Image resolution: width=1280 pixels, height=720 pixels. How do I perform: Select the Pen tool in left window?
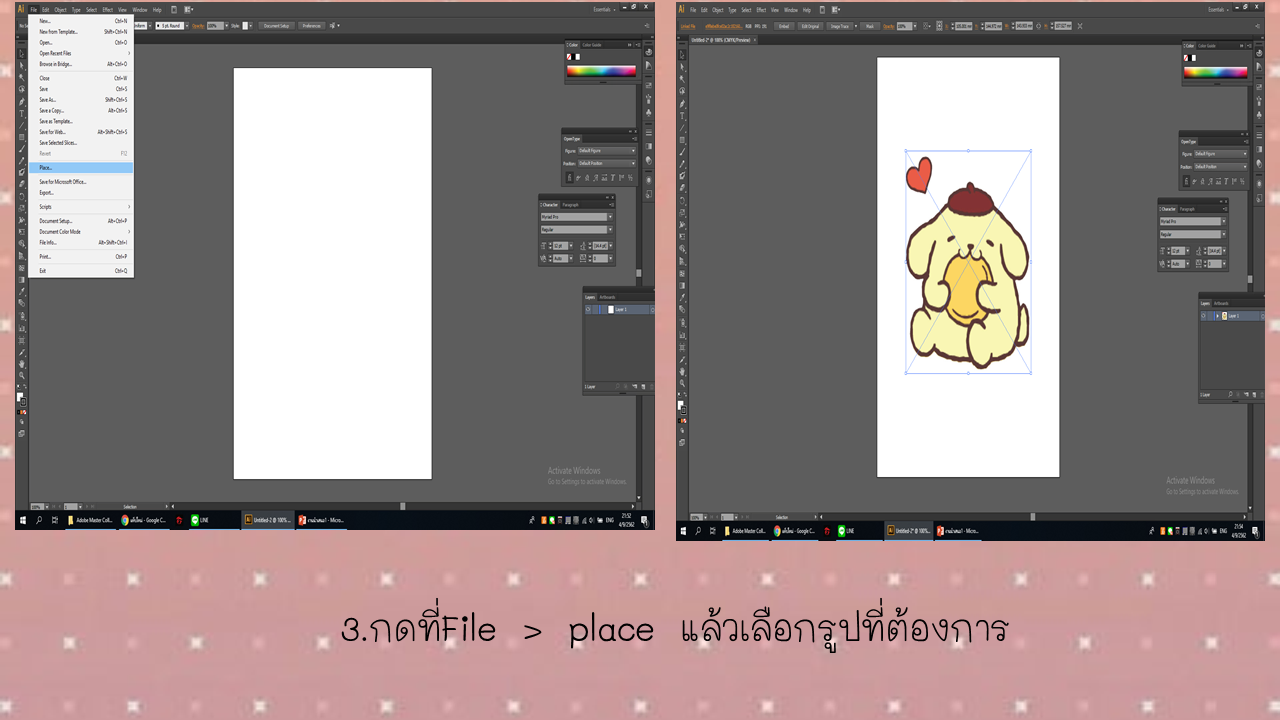point(21,101)
